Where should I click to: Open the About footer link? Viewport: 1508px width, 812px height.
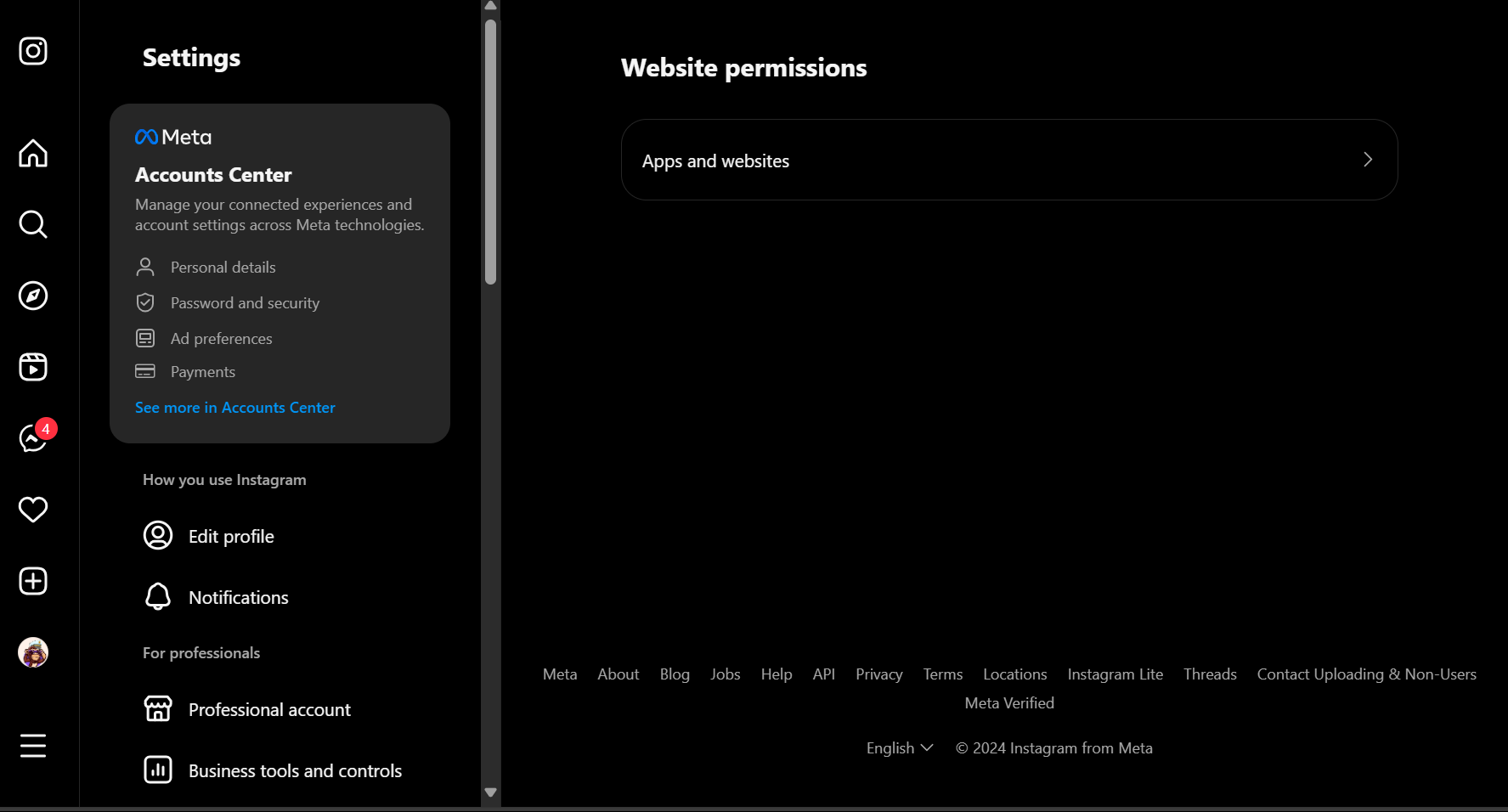(x=618, y=674)
